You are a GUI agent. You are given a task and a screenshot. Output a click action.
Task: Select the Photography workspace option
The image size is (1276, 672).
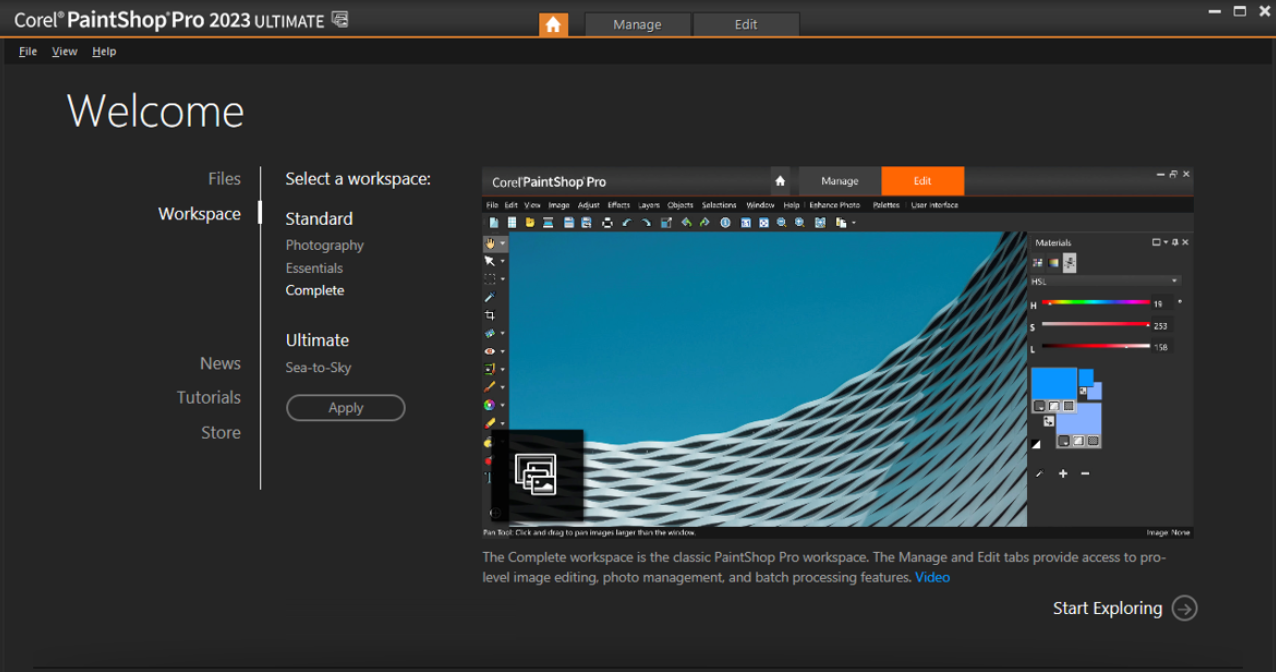pos(324,244)
